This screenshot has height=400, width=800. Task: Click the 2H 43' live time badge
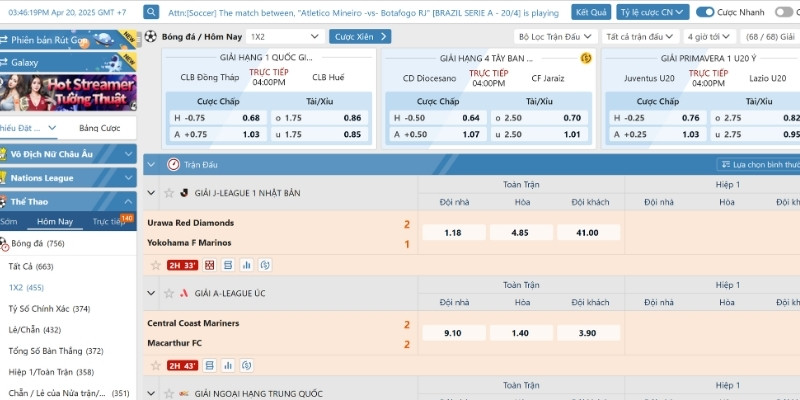182,366
